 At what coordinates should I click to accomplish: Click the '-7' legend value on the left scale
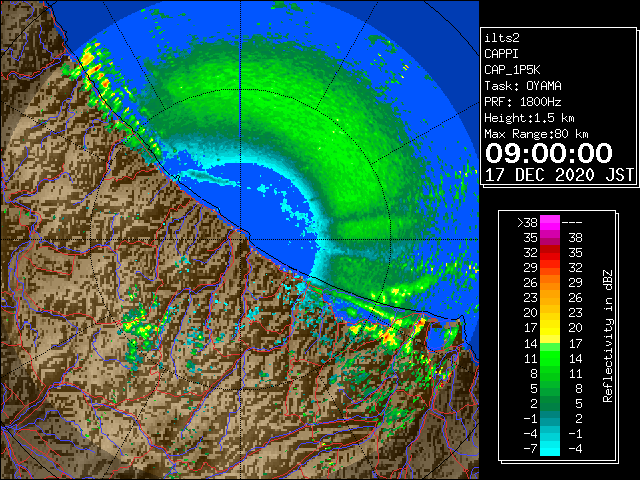pos(530,448)
